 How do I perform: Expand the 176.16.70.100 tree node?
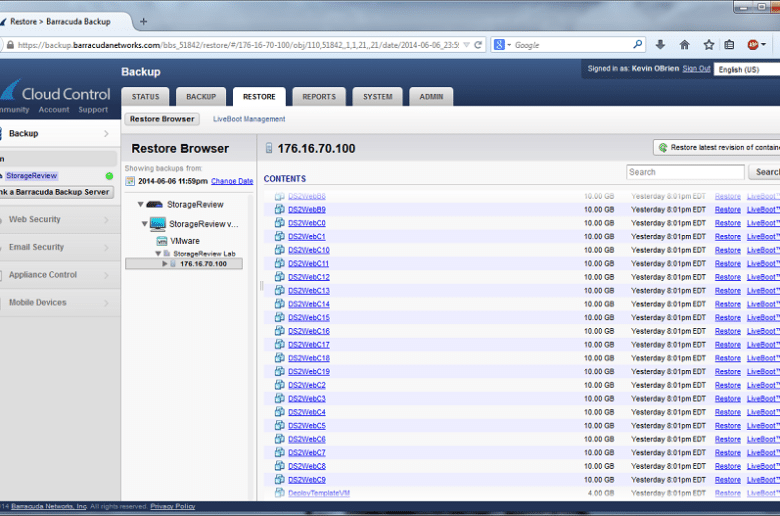(165, 264)
